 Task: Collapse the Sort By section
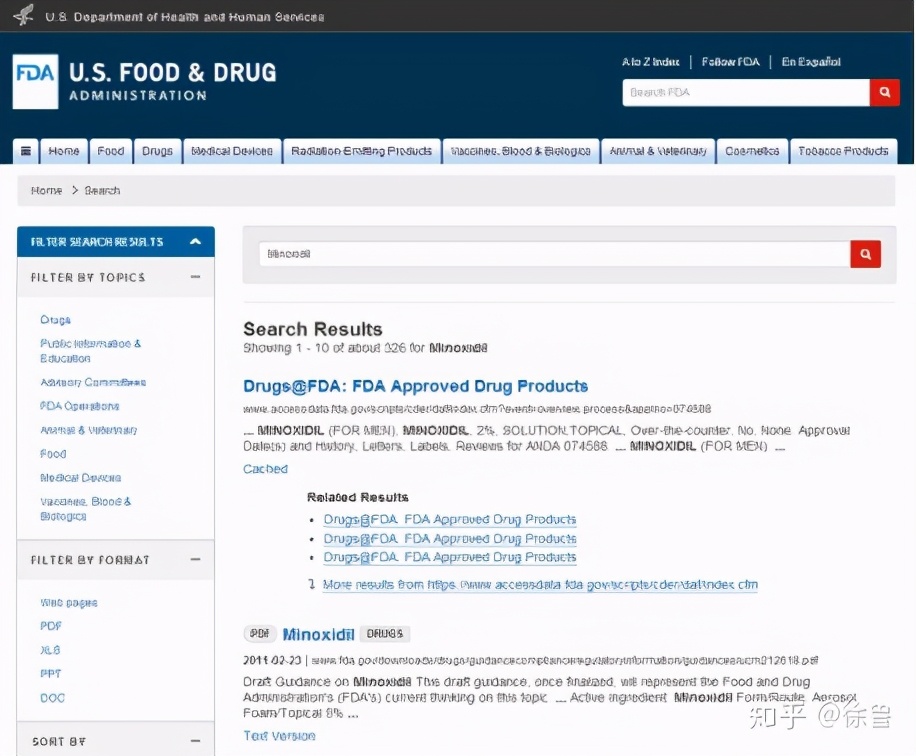(x=196, y=741)
